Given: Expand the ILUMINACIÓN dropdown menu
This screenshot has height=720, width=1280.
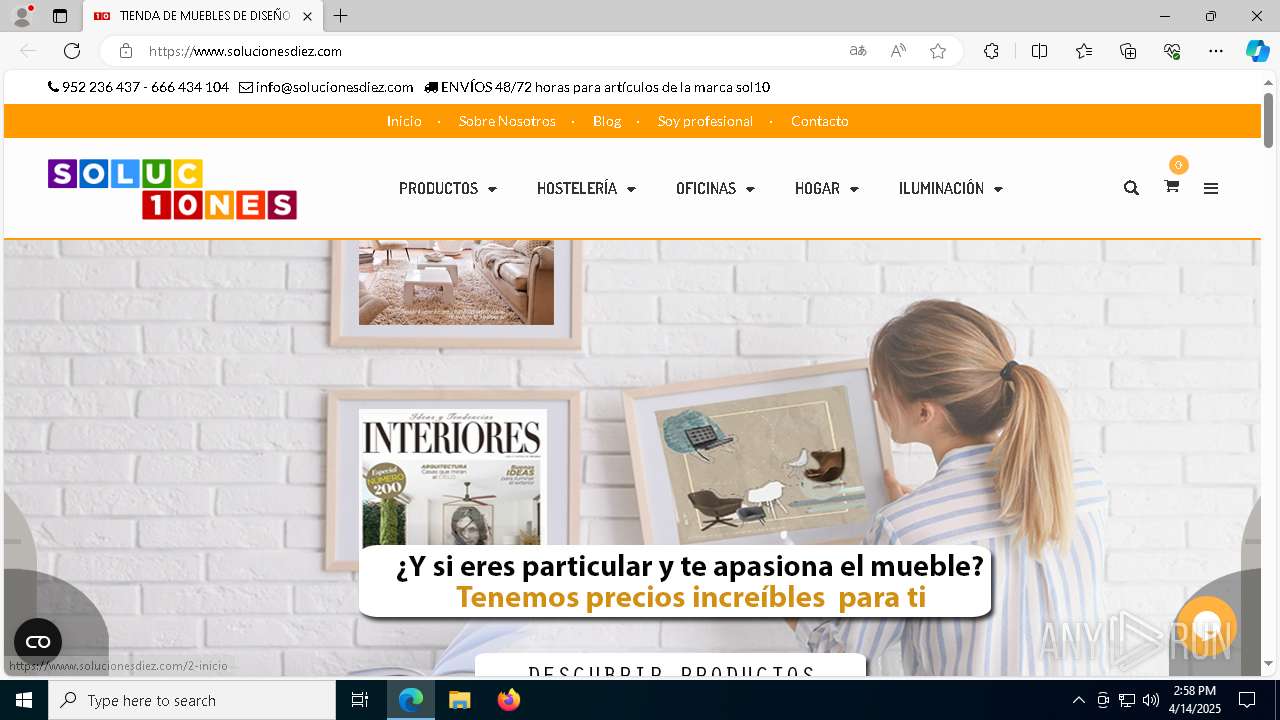Looking at the screenshot, I should click(x=950, y=188).
